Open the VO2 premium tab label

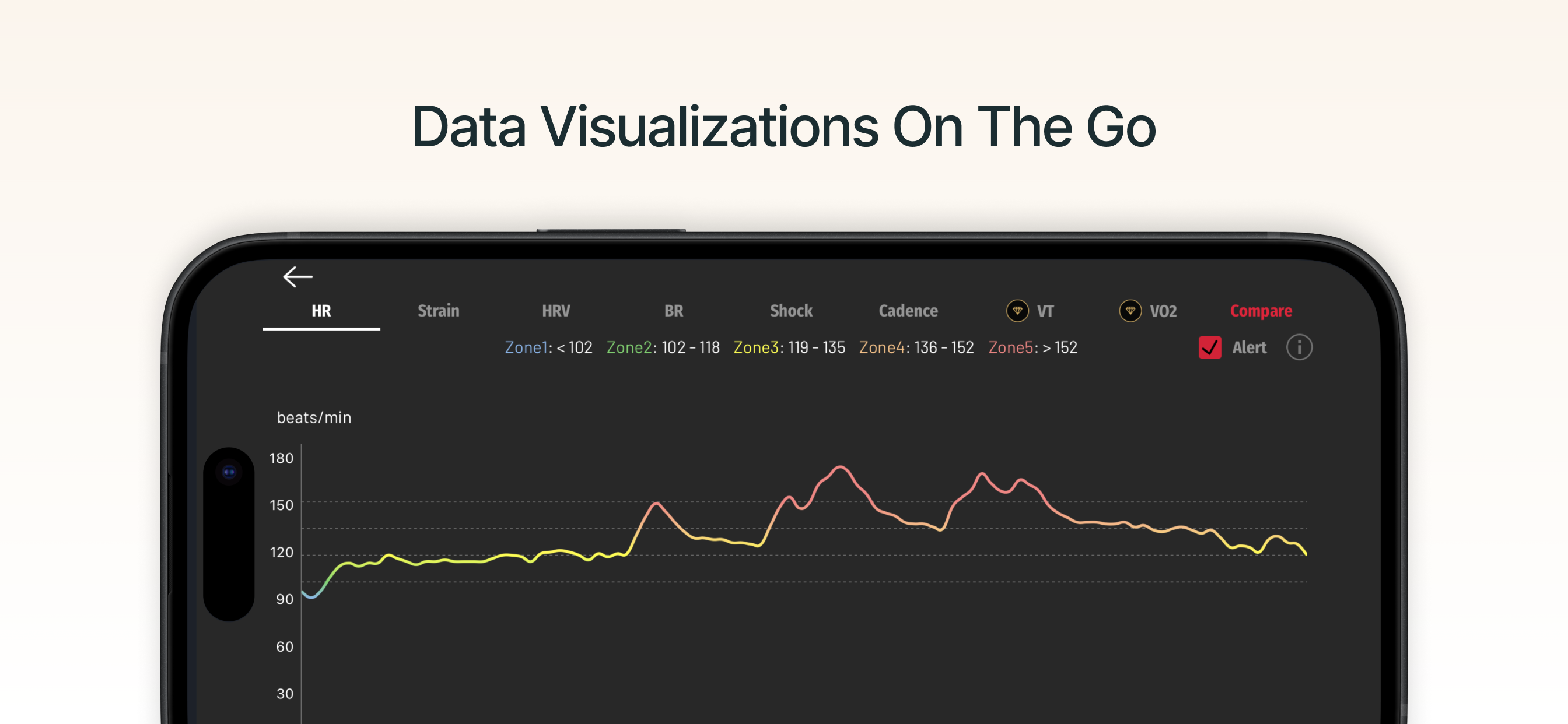click(x=1163, y=311)
